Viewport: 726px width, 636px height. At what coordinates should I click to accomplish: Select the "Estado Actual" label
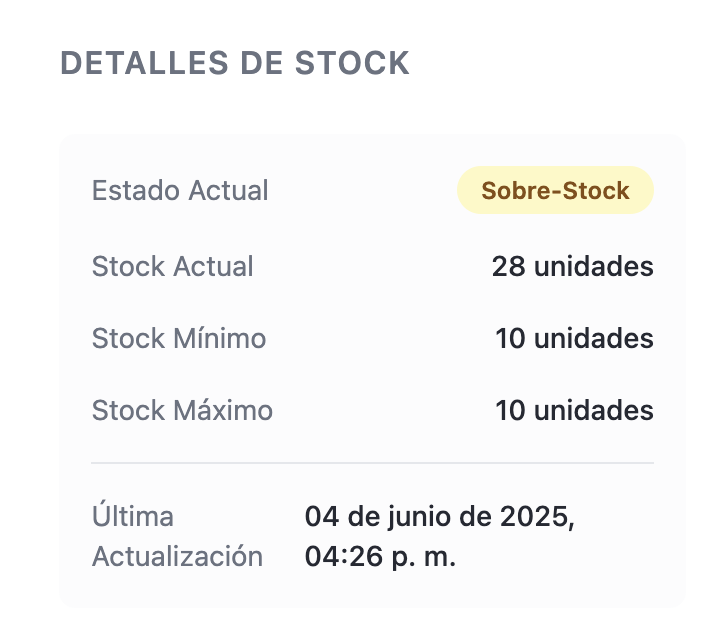(x=180, y=191)
